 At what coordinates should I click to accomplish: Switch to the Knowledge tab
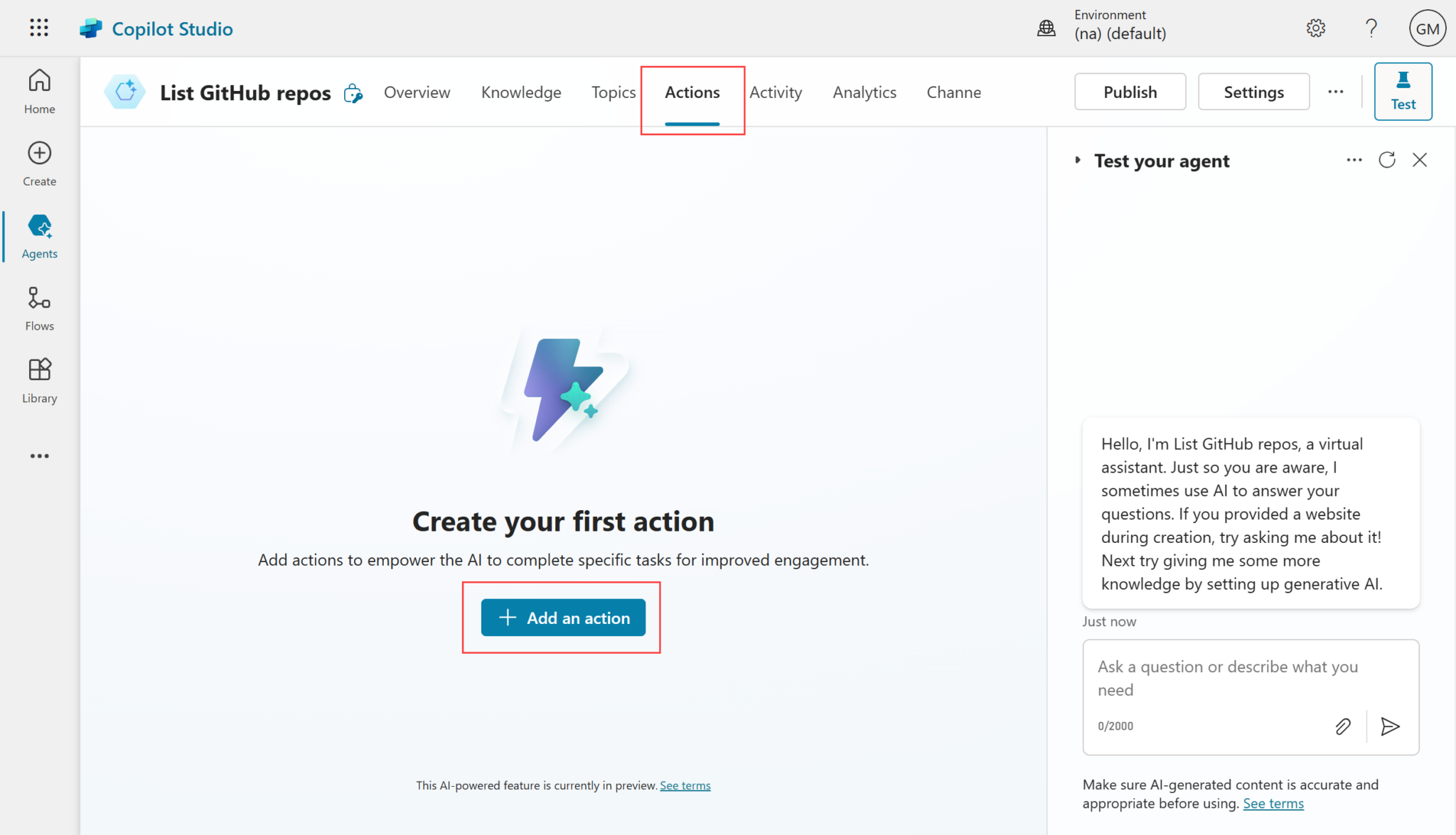[x=521, y=92]
